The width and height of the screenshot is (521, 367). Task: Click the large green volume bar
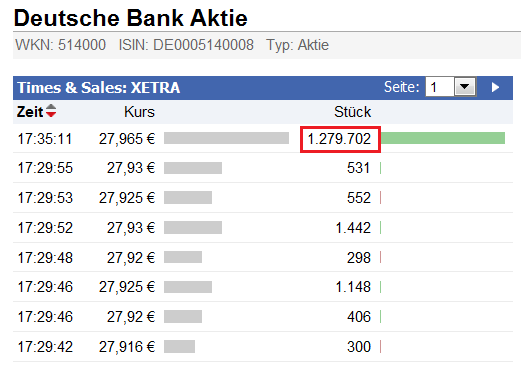coord(443,138)
